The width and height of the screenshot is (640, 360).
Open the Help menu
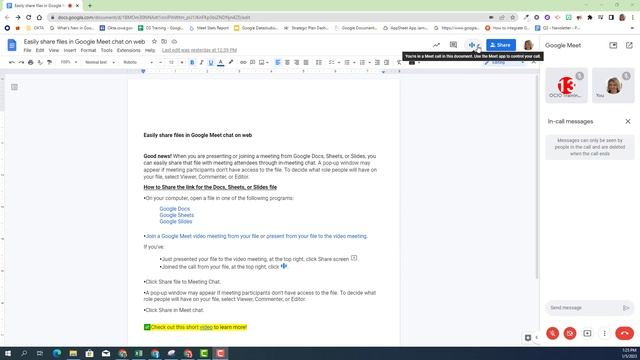(150, 50)
